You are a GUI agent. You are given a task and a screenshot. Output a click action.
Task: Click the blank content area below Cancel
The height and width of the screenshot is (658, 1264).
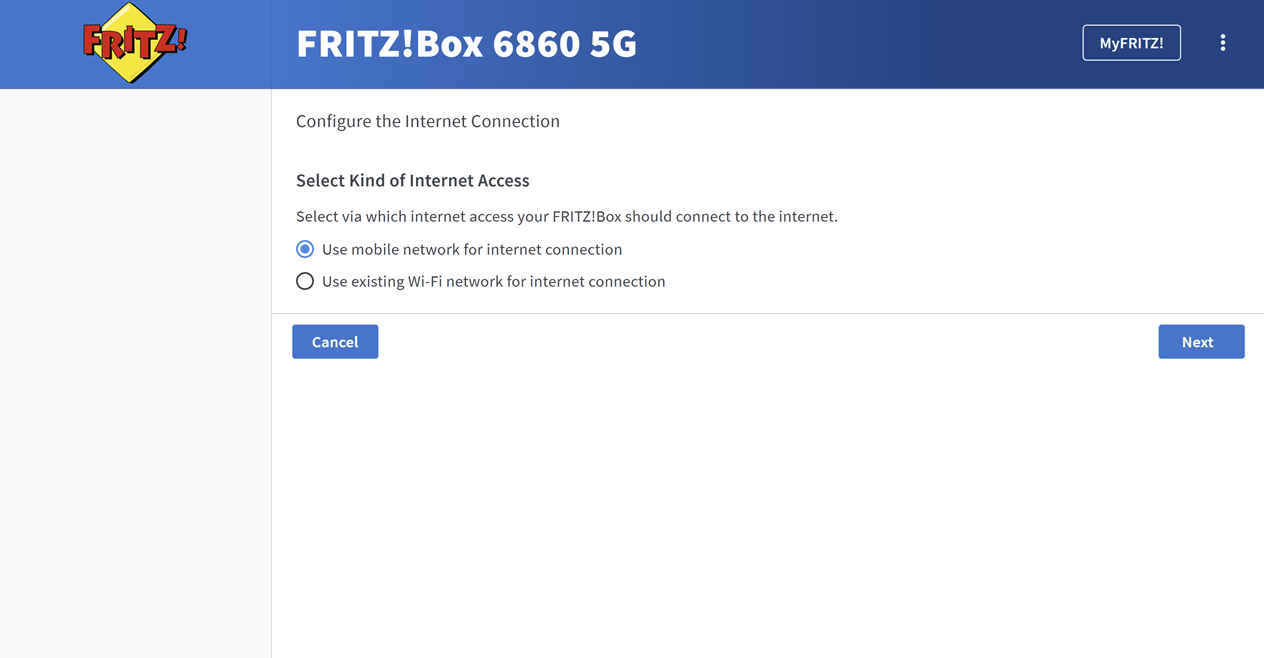[x=760, y=500]
